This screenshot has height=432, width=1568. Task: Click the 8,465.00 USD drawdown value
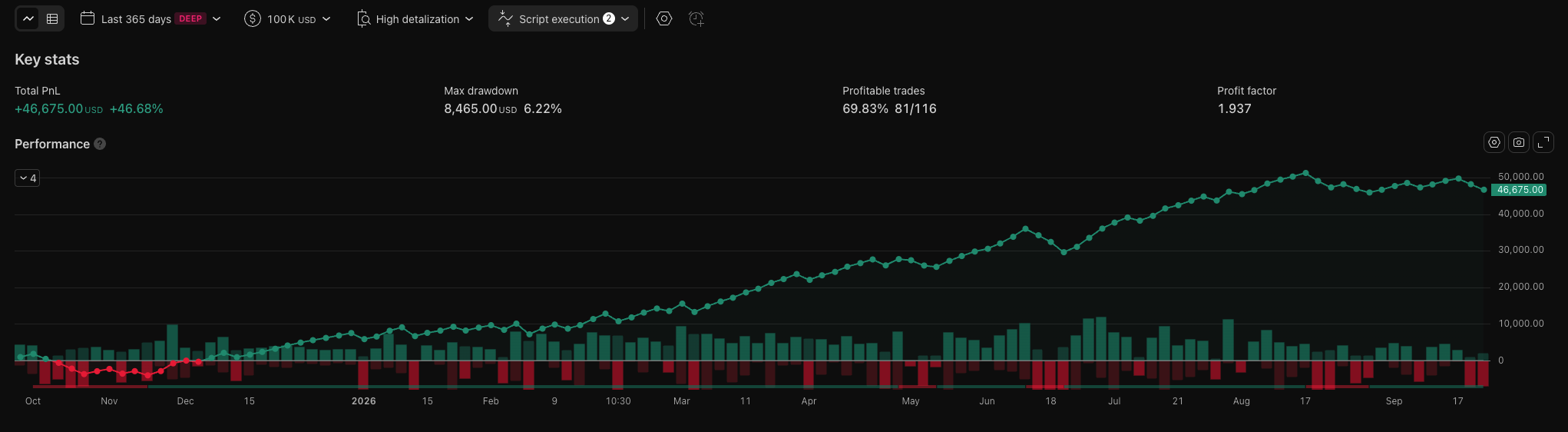[x=480, y=109]
